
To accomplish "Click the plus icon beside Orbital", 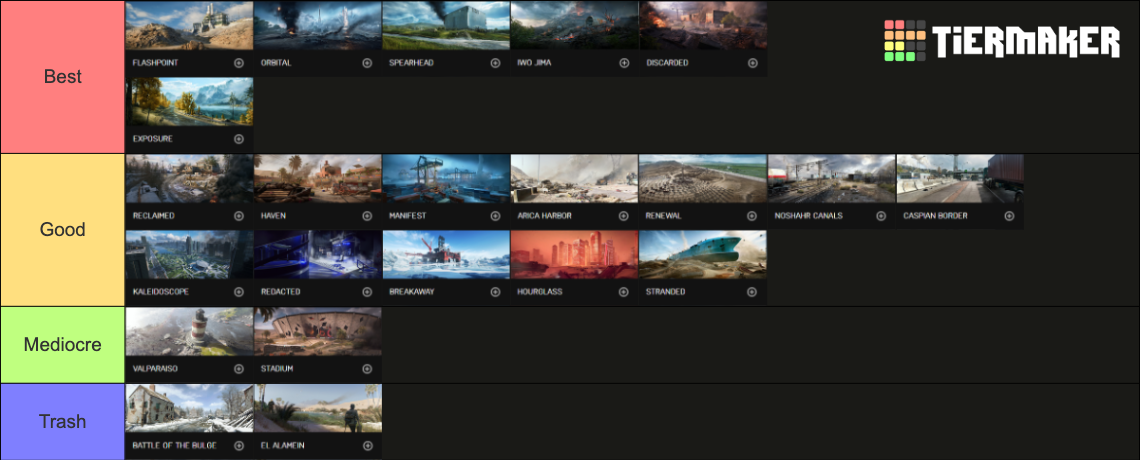I will coord(367,63).
